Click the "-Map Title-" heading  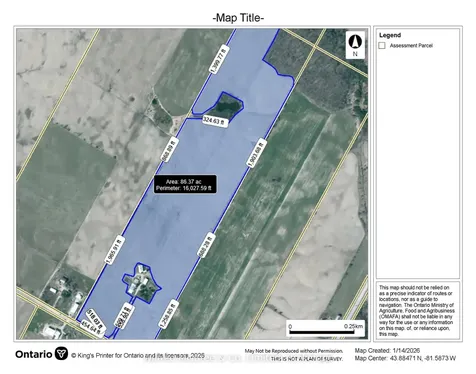[238, 18]
